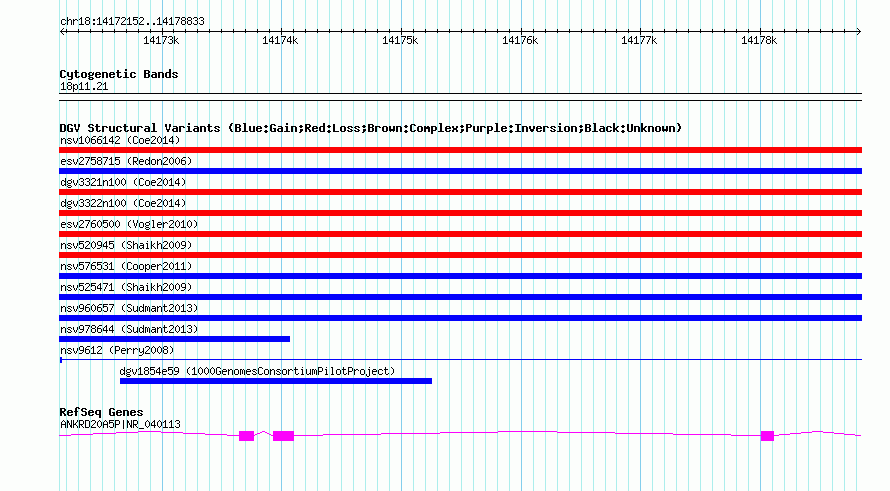
Task: Click the right arrow of the coordinate ruler
Action: coord(858,32)
